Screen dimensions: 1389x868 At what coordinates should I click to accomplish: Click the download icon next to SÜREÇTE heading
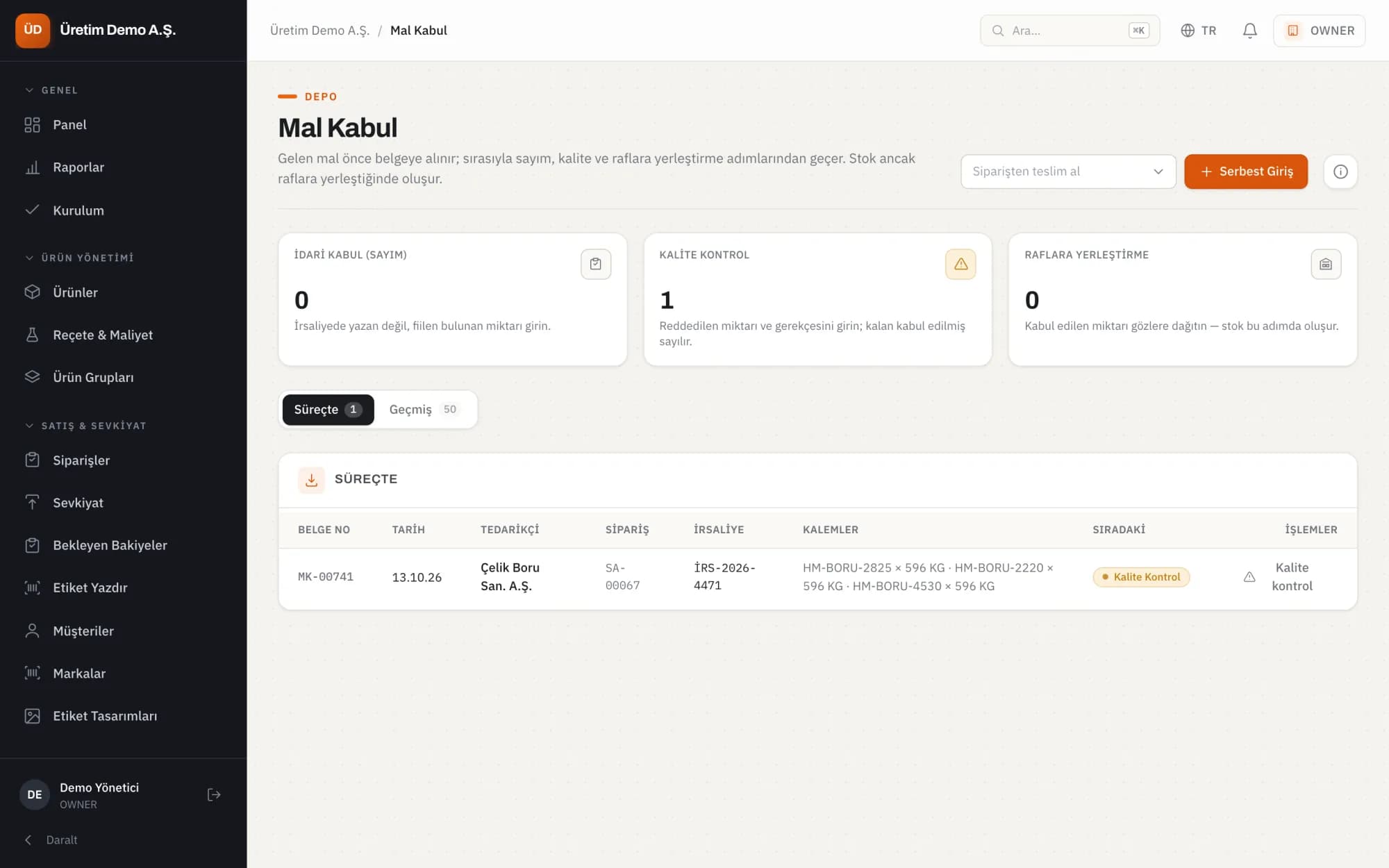click(311, 480)
